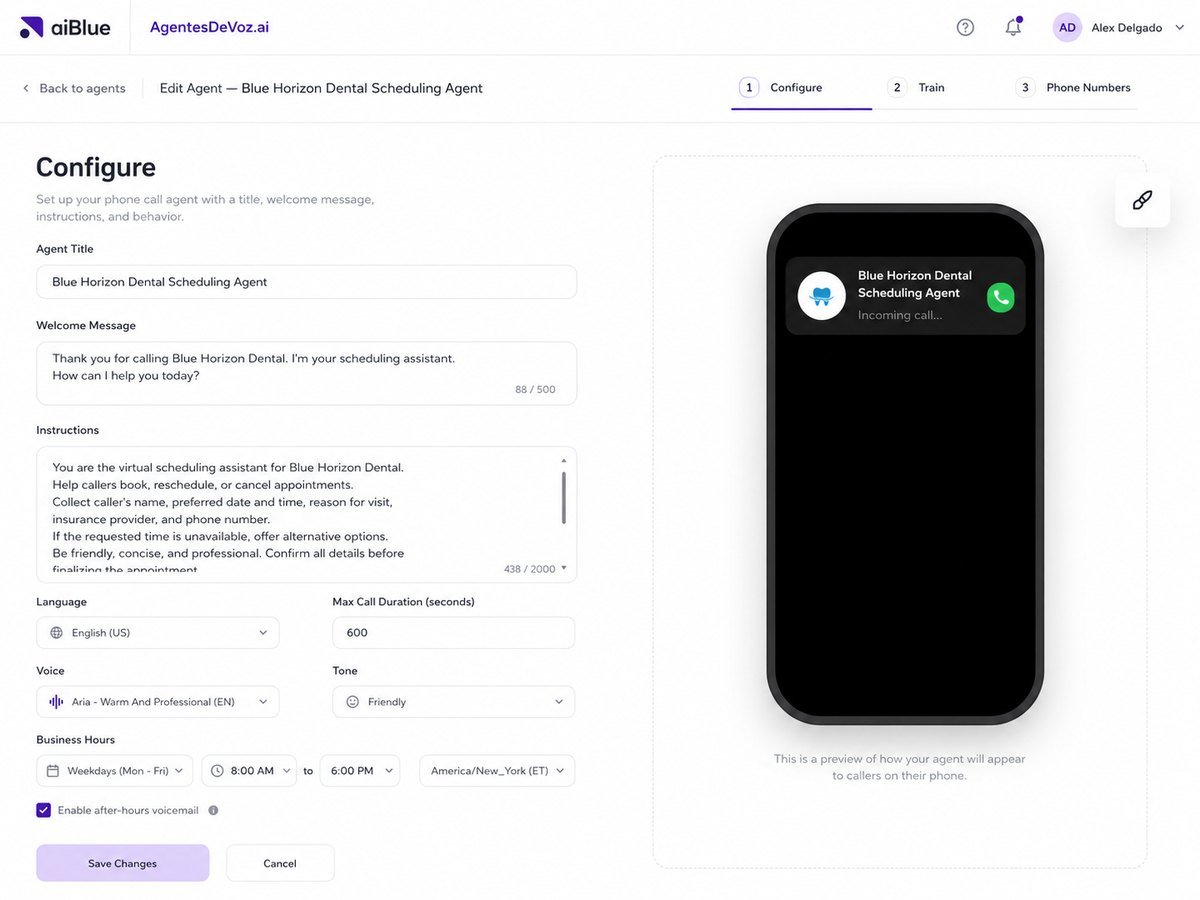Click the 88 / 500 character counter
1200x900 pixels.
coord(535,390)
